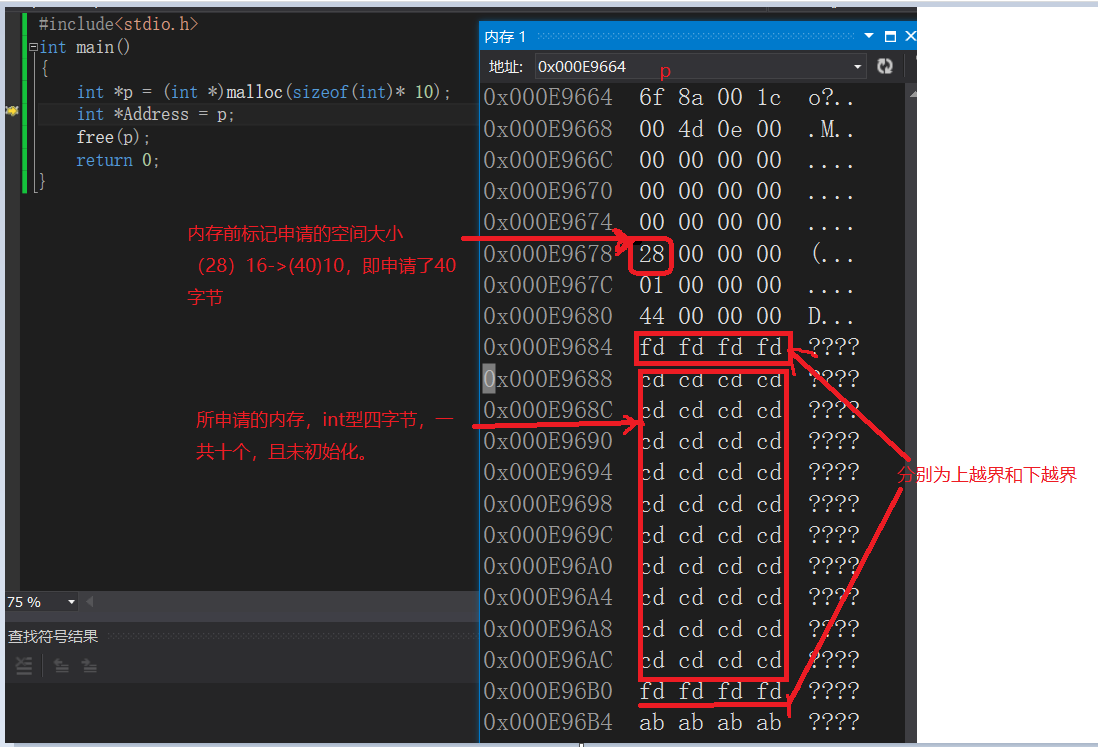Viewport: 1098px width, 747px height.
Task: Click the clear results icon under 查找符号结果
Action: [24, 665]
